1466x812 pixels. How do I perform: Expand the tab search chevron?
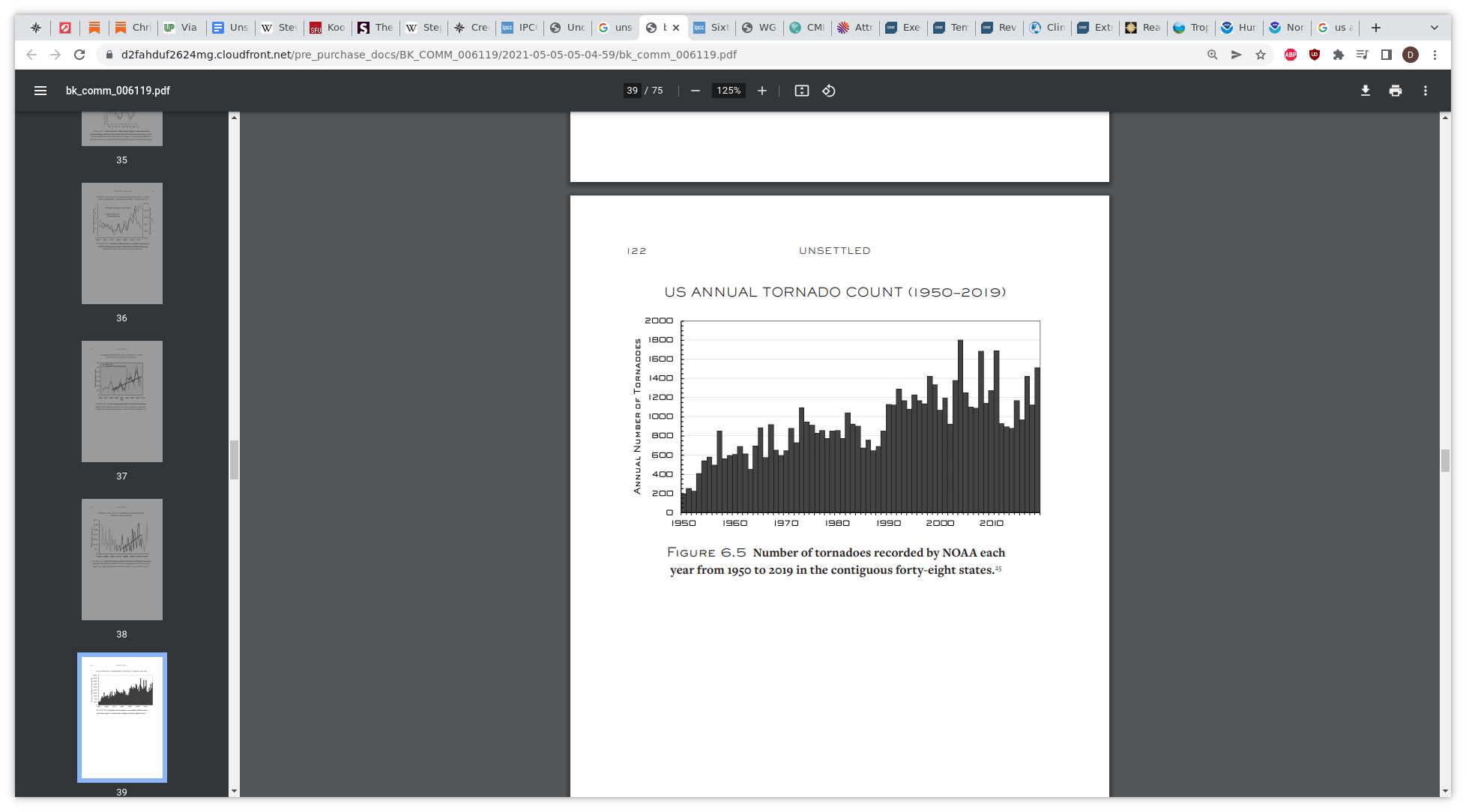[1434, 28]
